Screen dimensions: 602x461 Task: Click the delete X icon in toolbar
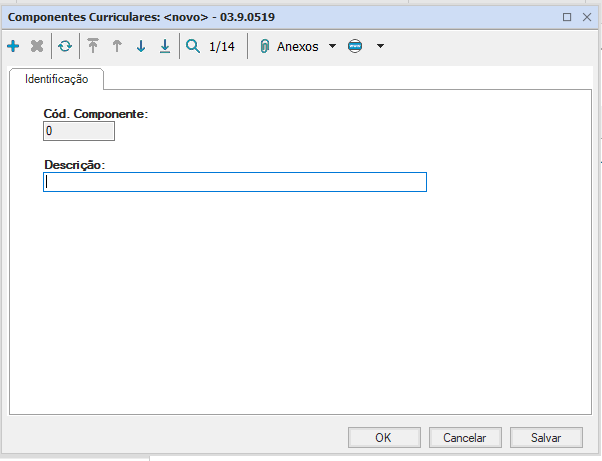click(37, 46)
